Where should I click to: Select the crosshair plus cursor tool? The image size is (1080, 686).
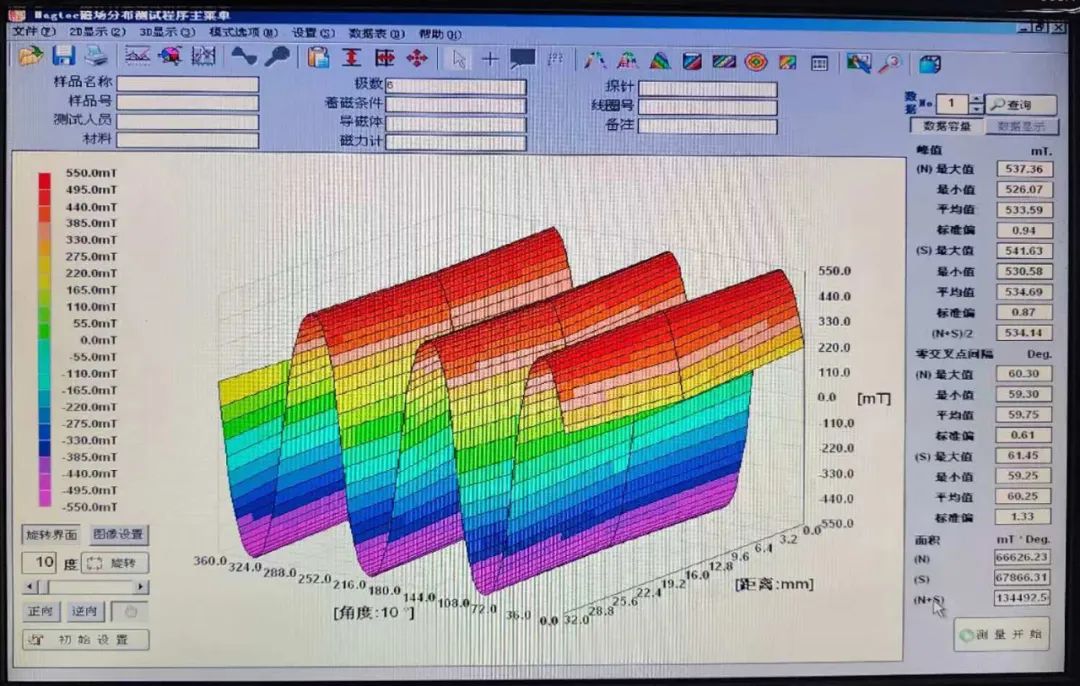click(490, 59)
